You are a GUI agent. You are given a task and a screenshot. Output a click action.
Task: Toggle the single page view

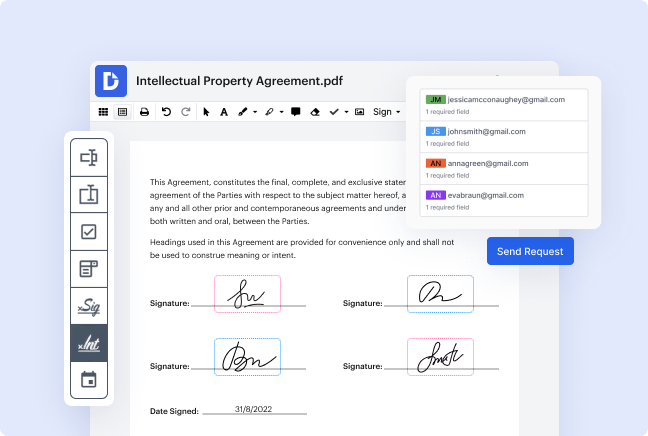coord(122,112)
